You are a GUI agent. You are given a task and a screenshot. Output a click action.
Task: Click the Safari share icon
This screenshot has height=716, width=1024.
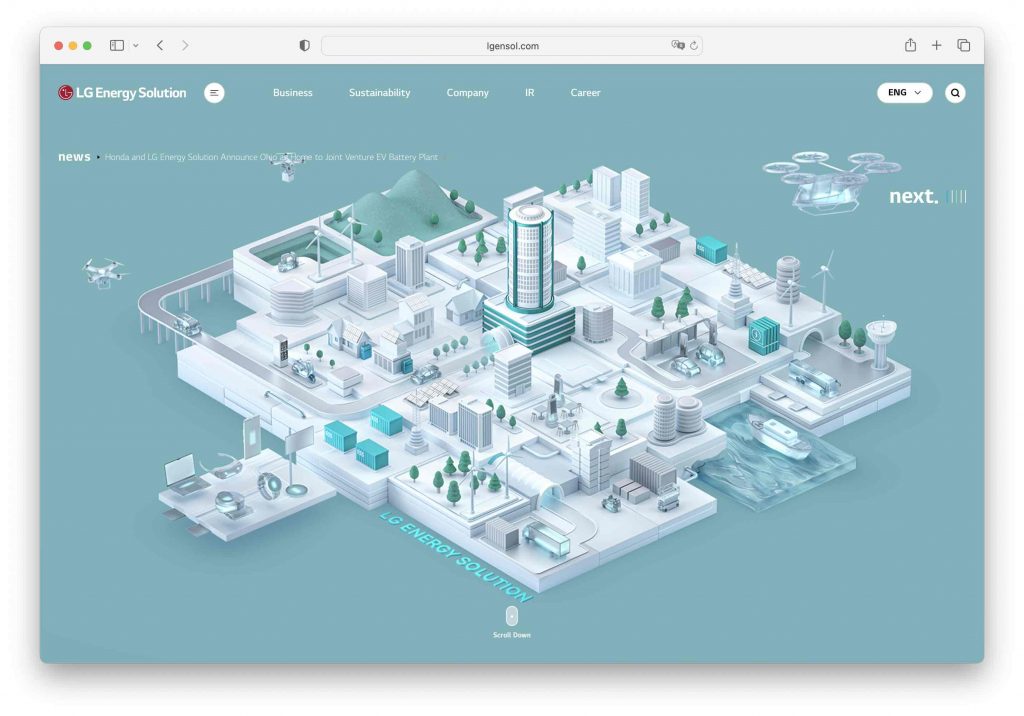pyautogui.click(x=910, y=45)
